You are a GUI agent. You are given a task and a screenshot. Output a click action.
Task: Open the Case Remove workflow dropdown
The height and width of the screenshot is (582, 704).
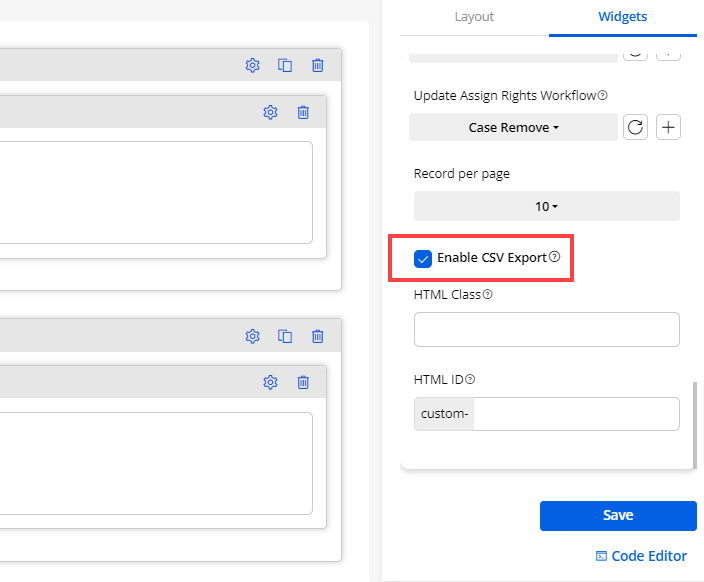click(x=513, y=127)
